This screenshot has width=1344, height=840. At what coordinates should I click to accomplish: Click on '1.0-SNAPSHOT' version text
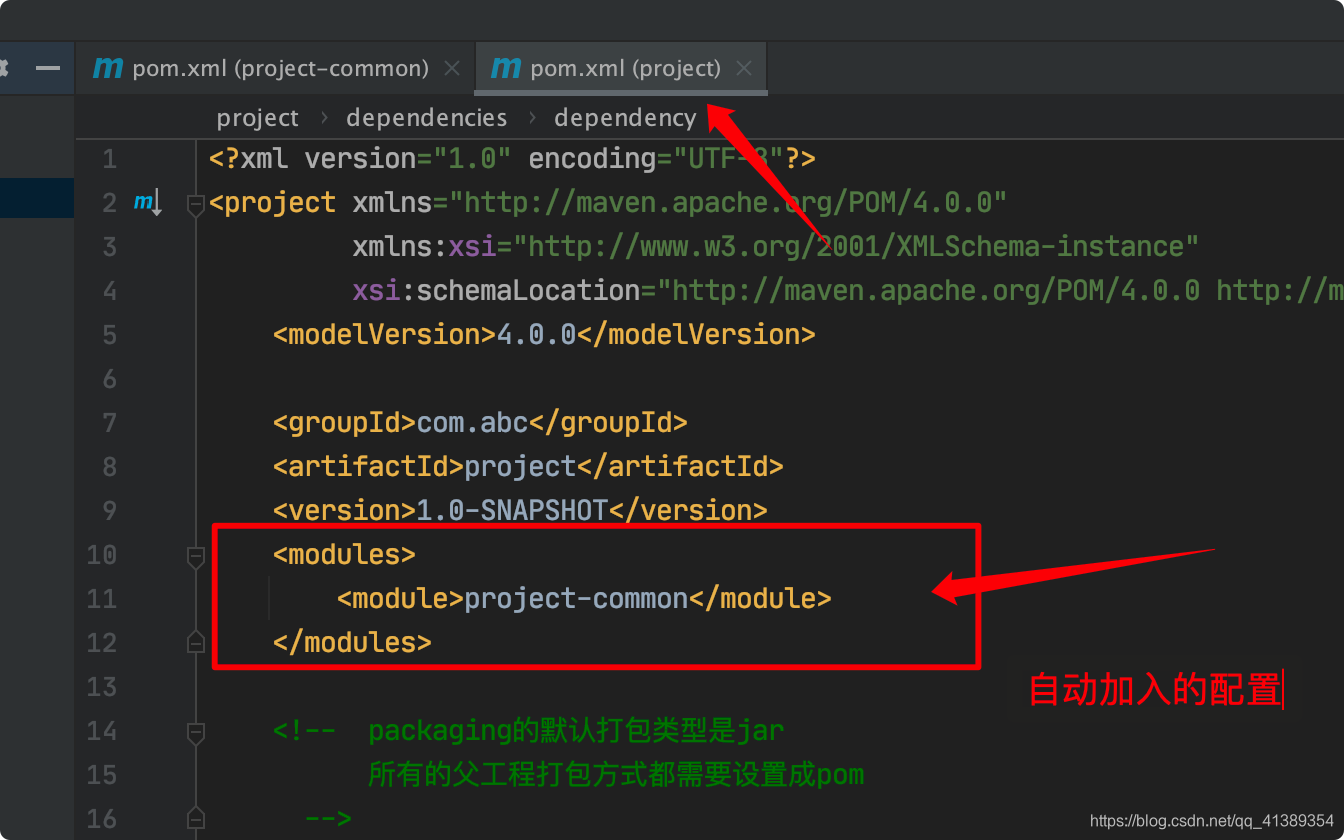click(512, 511)
